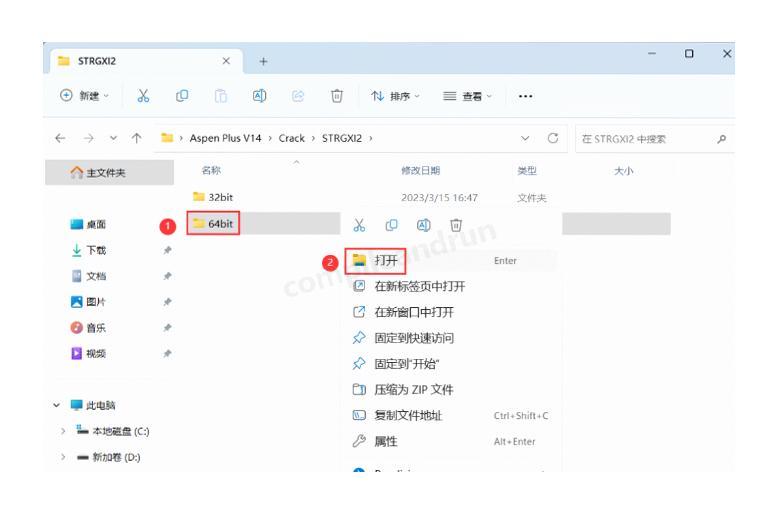Click the 2023/3/15 16:47 date cell
The height and width of the screenshot is (515, 778).
click(x=439, y=197)
